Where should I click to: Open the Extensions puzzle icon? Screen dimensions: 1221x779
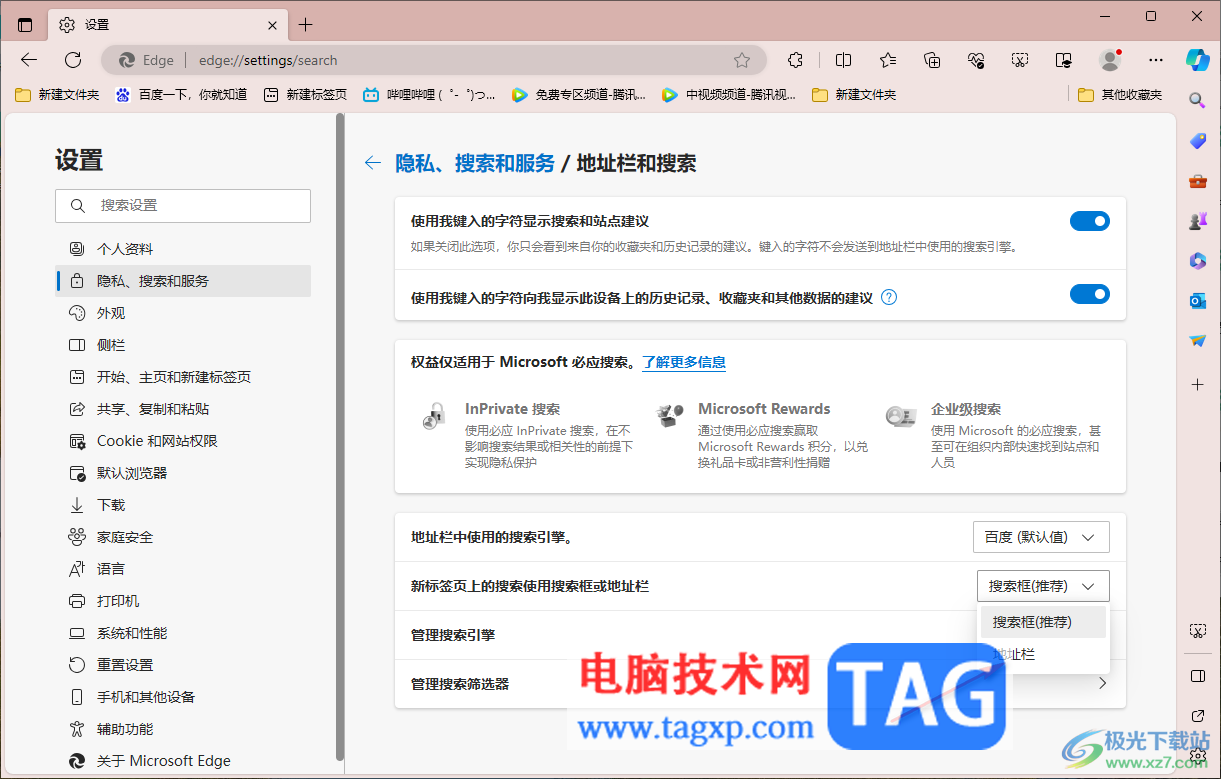(x=795, y=60)
